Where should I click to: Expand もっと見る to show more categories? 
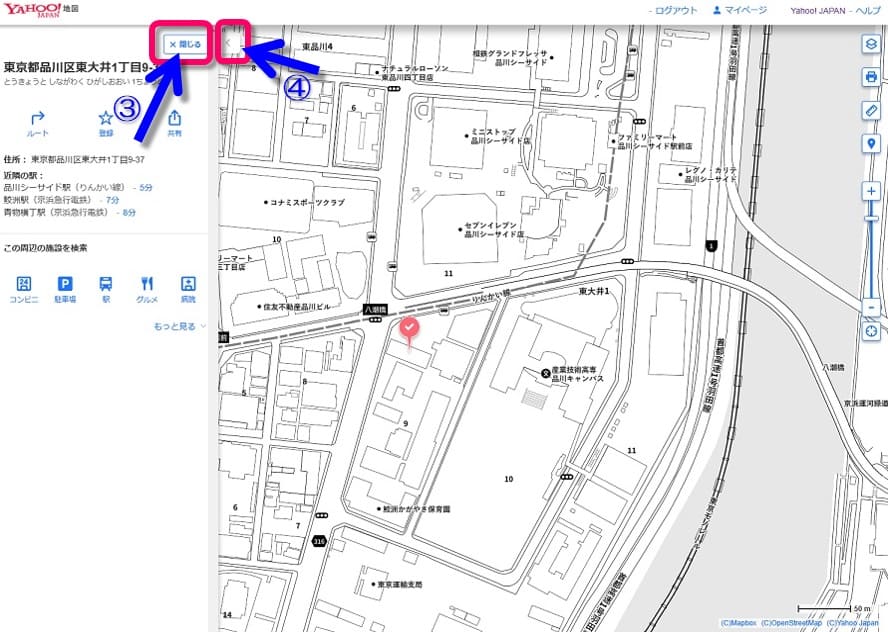tap(180, 326)
